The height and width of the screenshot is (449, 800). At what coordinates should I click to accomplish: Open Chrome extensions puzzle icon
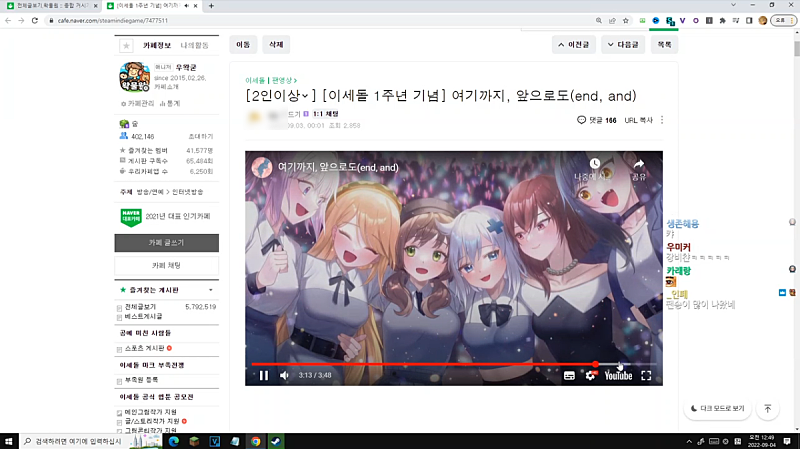click(722, 20)
